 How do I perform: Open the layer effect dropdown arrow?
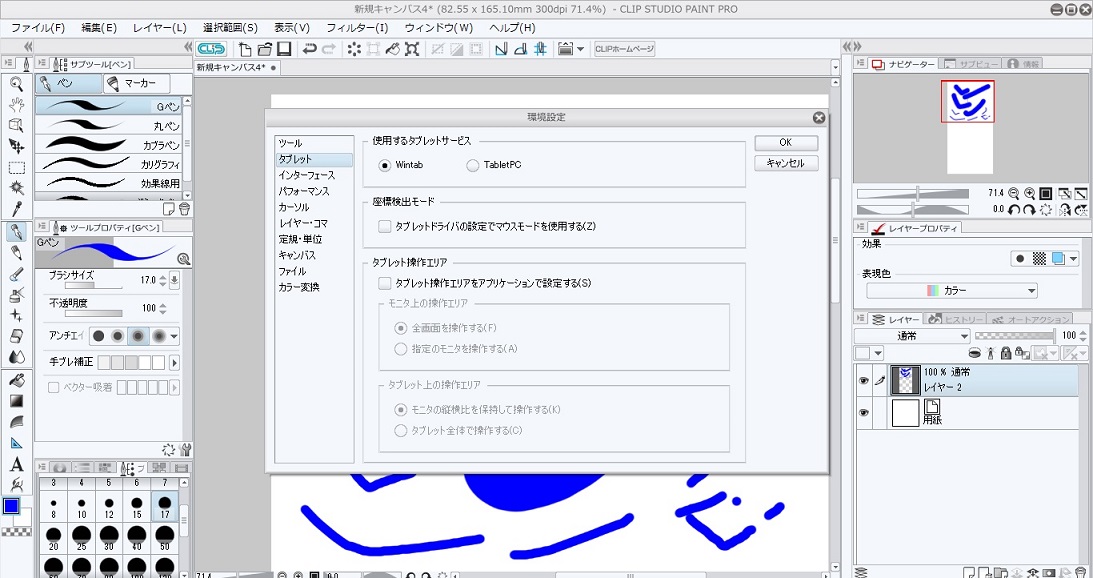click(x=1073, y=259)
